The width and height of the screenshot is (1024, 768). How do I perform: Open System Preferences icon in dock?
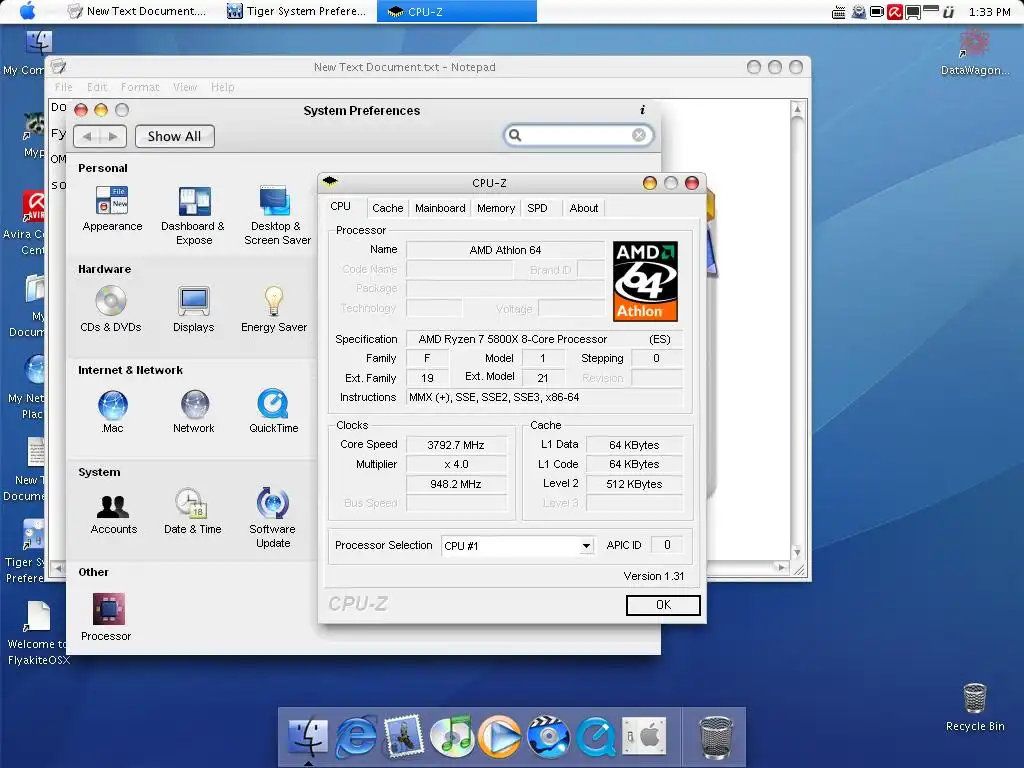coord(644,737)
